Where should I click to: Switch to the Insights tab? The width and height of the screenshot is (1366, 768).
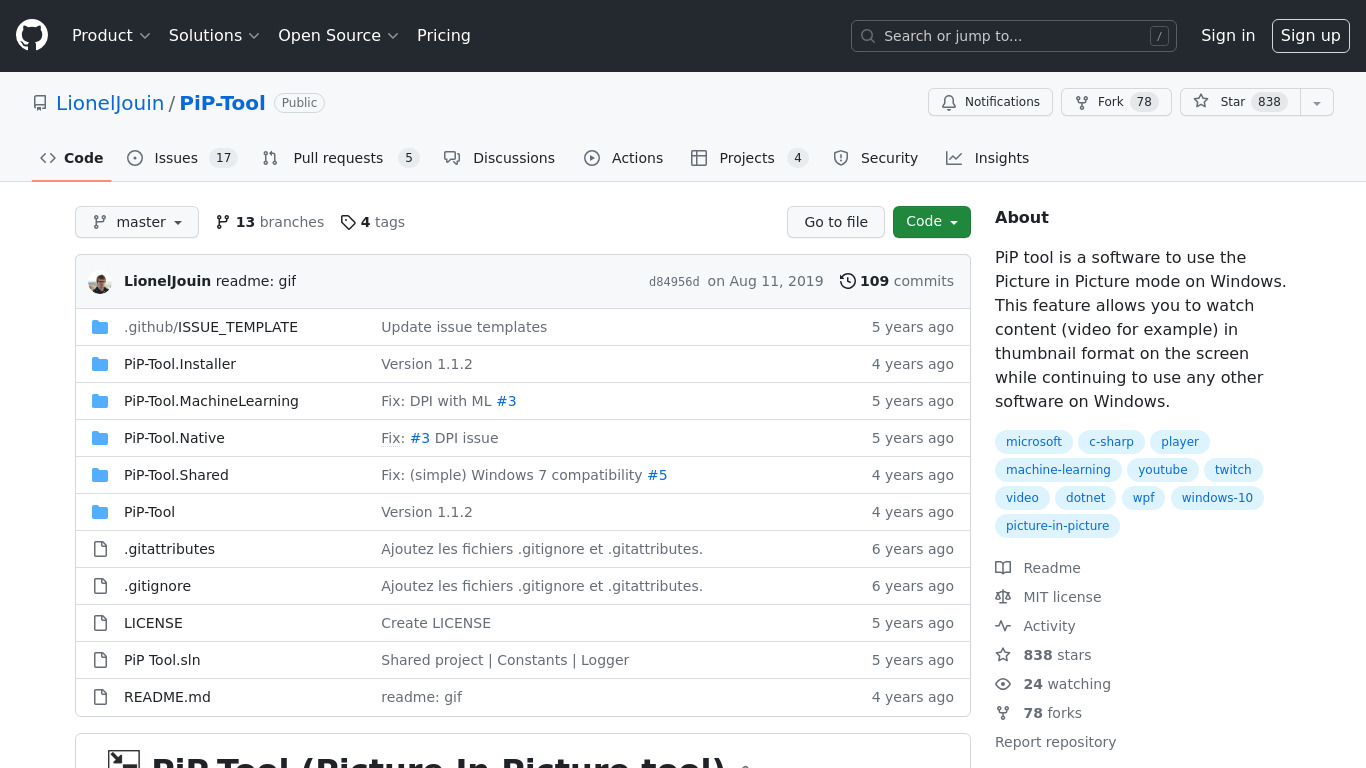click(x=987, y=158)
